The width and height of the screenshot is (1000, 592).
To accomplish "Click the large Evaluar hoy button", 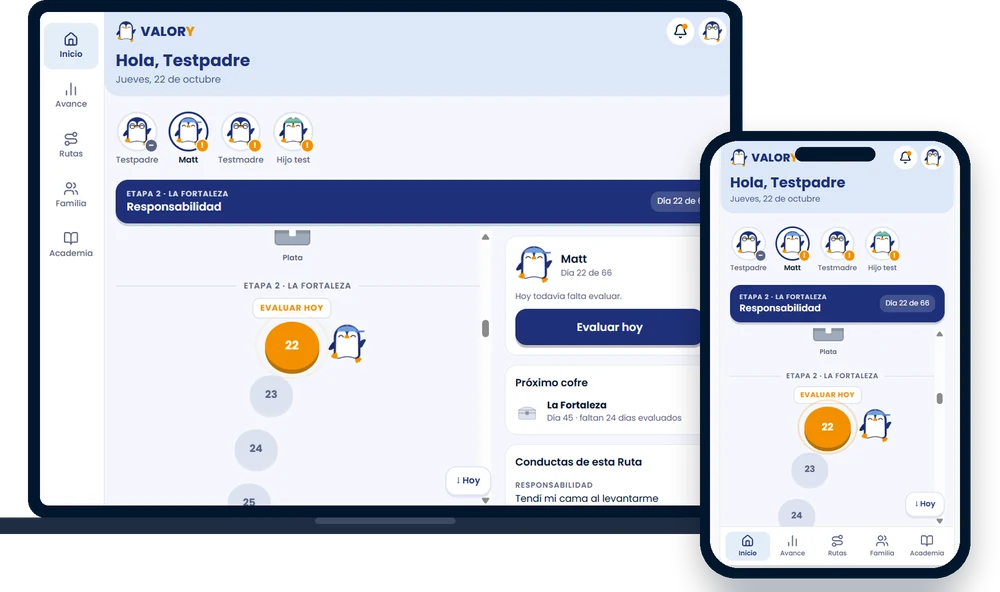I will pos(609,327).
